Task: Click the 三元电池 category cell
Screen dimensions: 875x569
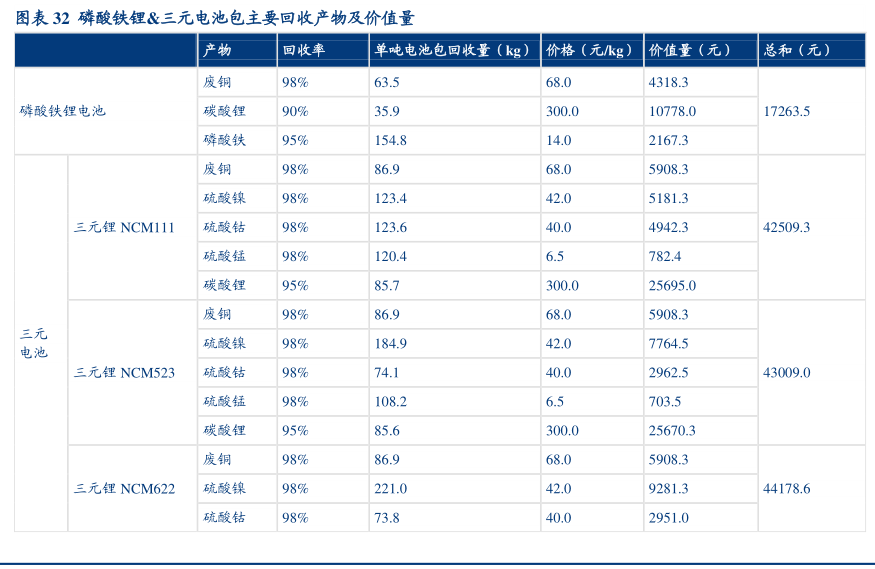Action: click(34, 343)
